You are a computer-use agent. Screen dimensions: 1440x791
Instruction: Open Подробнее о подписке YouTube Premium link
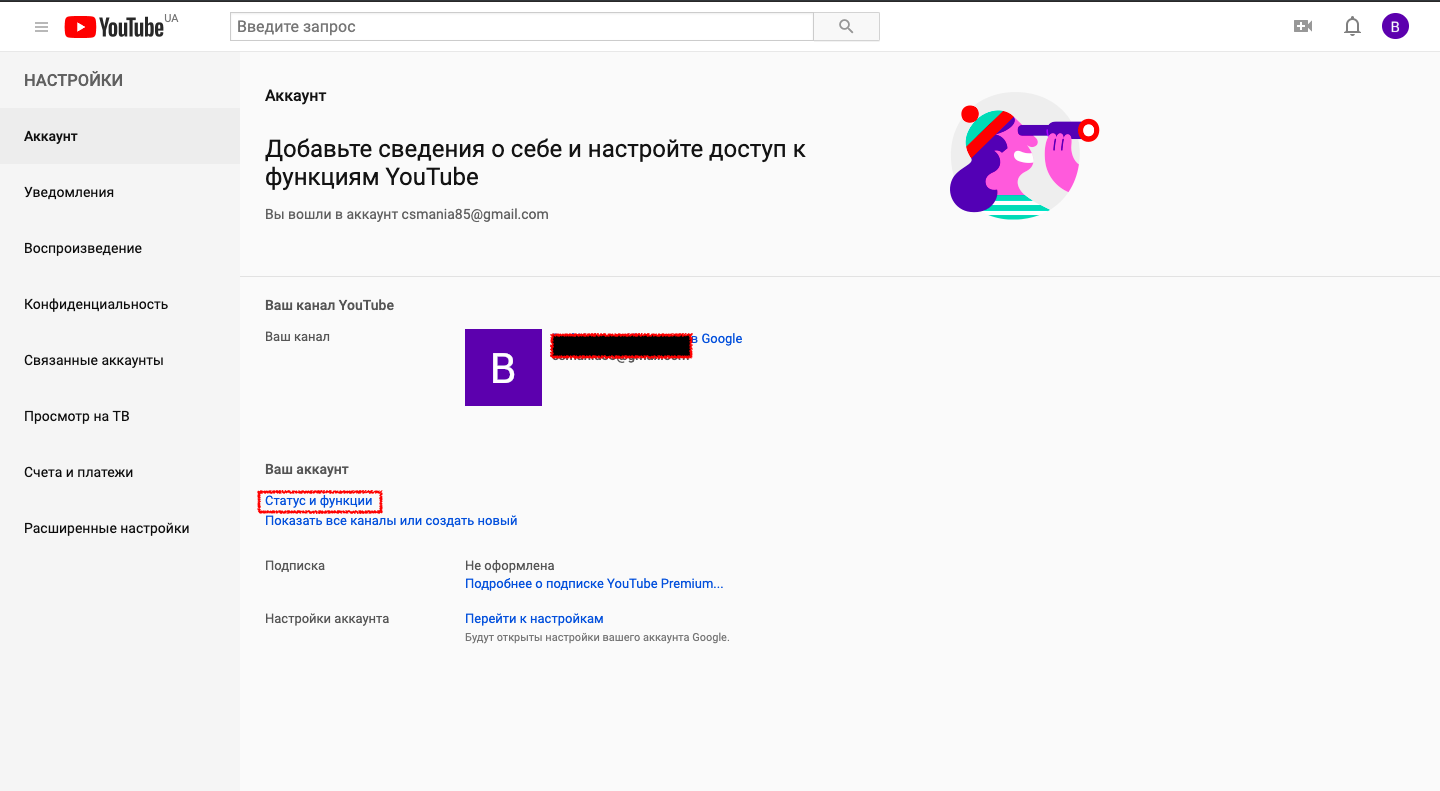[x=594, y=584]
